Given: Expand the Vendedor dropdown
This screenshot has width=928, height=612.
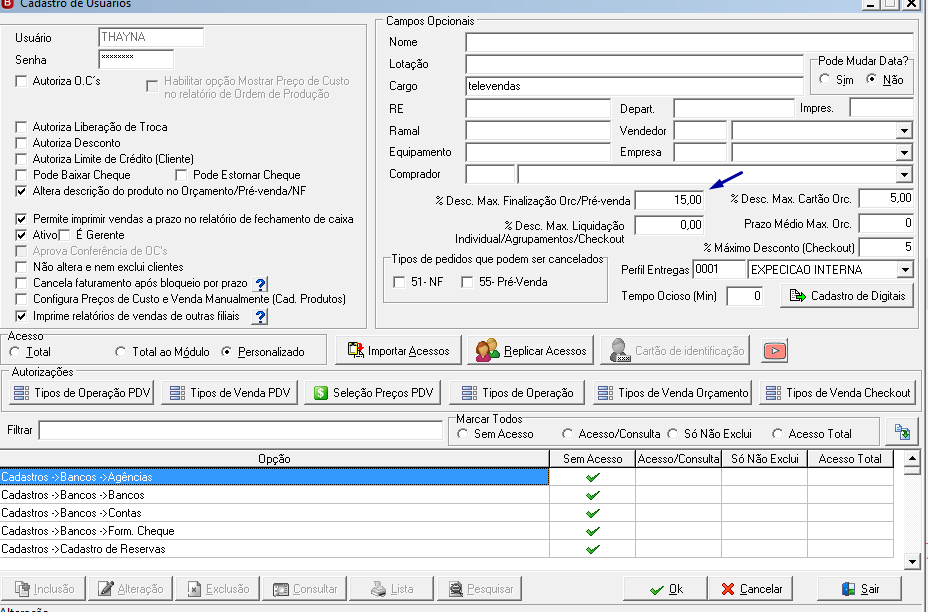Looking at the screenshot, I should pyautogui.click(x=904, y=131).
